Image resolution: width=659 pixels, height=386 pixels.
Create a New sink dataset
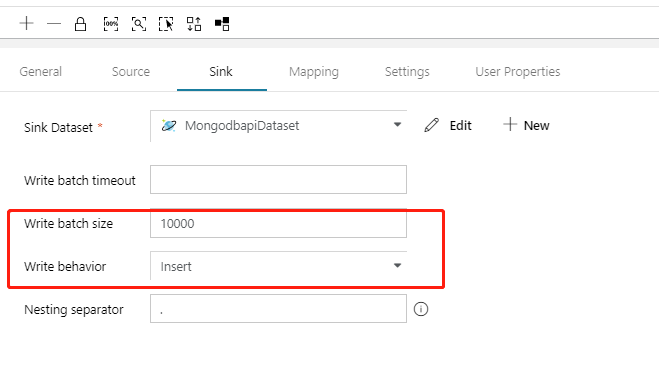526,125
